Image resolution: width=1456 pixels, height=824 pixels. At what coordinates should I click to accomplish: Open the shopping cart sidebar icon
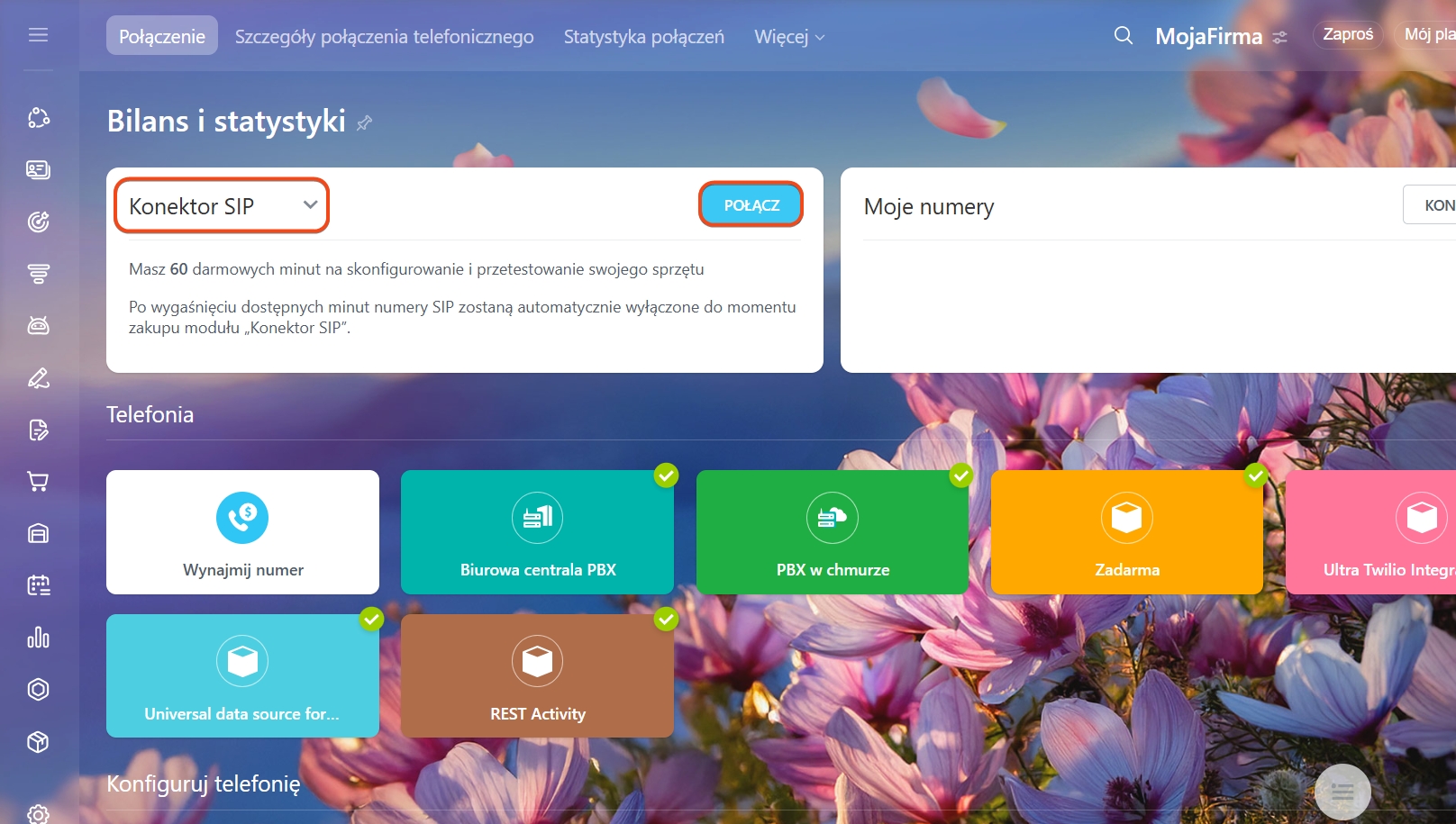(38, 481)
